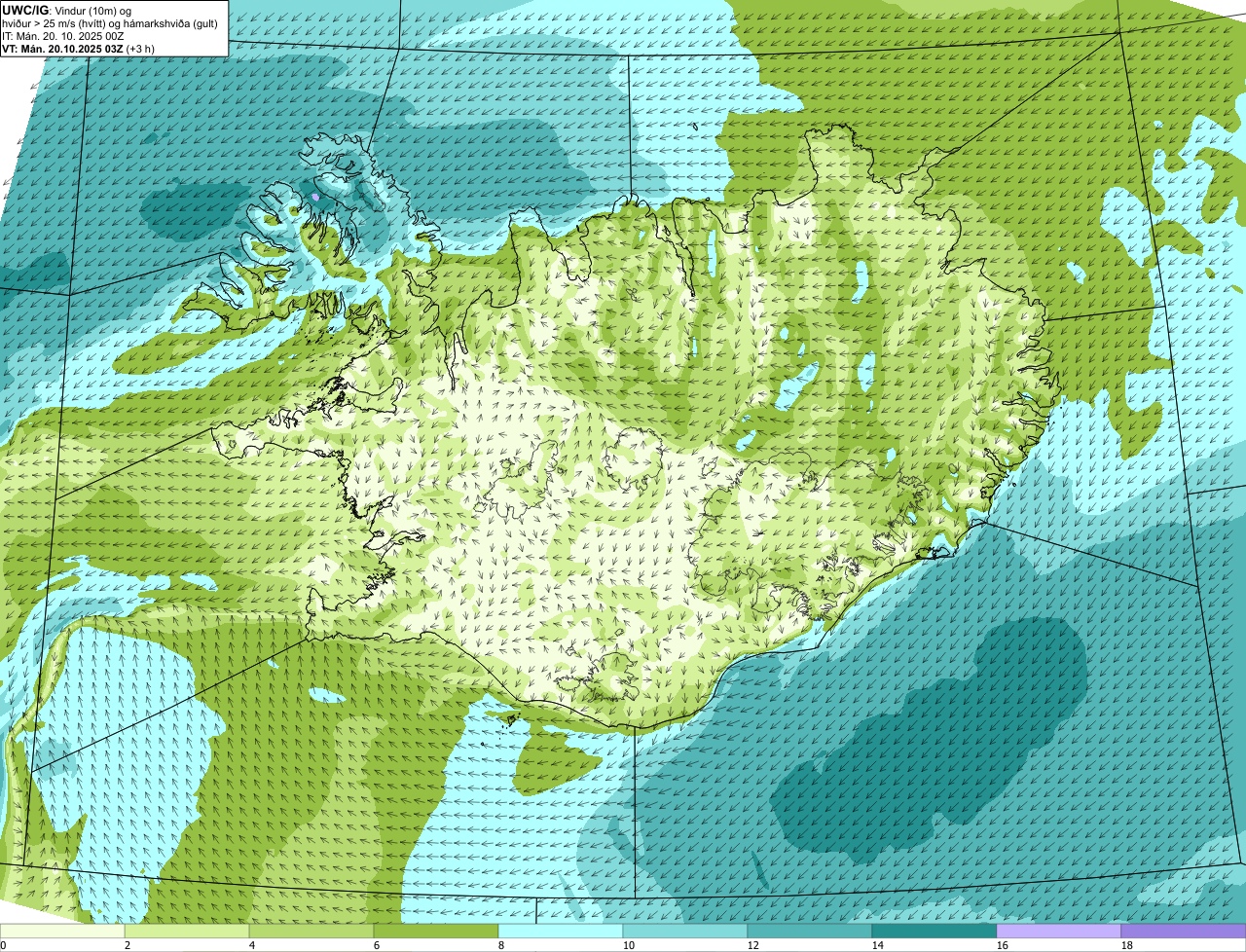Click the "UWC/IG: Vindur (10m) og" title line
The width and height of the screenshot is (1246, 952).
pyautogui.click(x=67, y=10)
